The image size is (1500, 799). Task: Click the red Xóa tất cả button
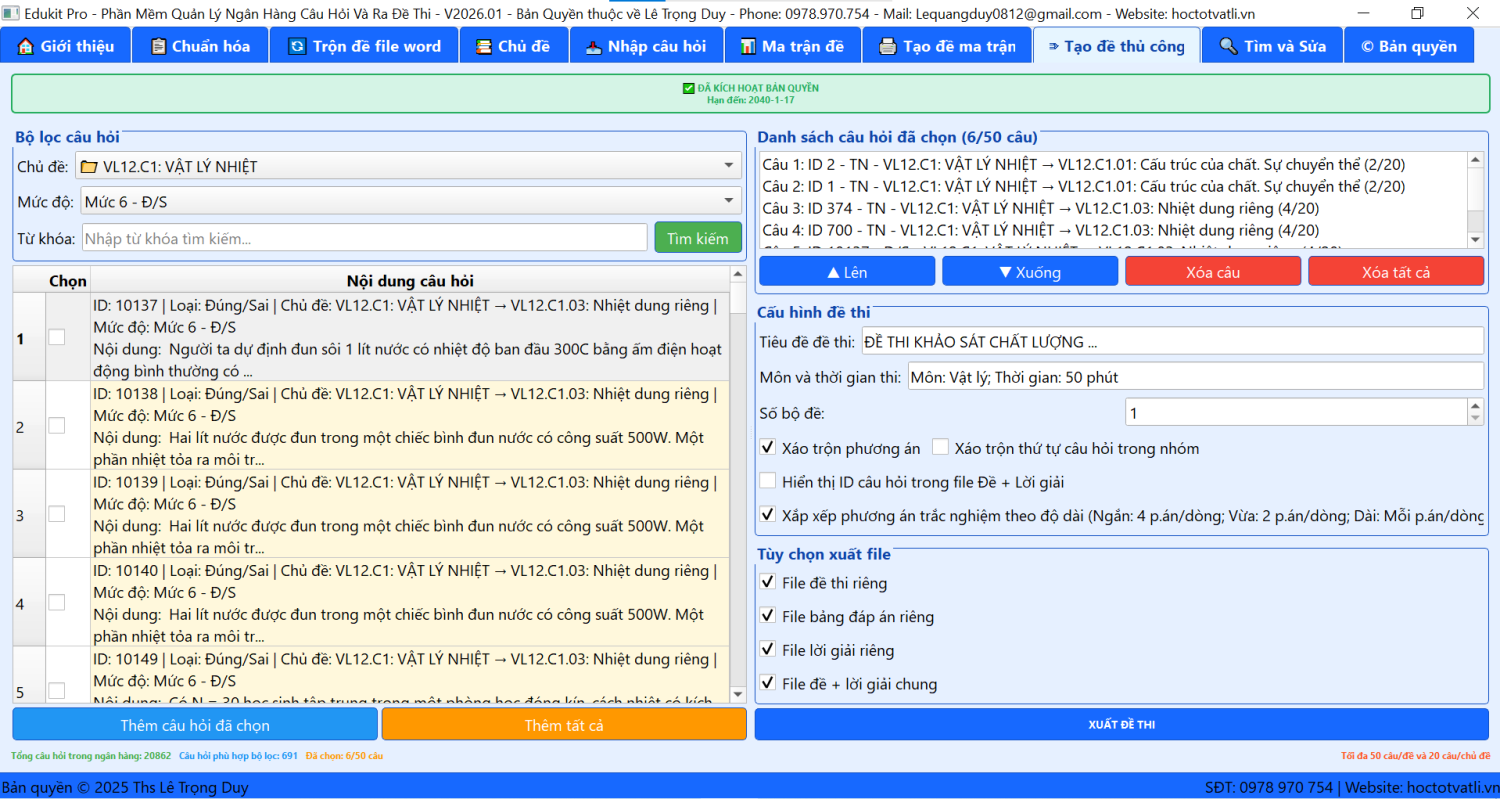pyautogui.click(x=1395, y=272)
